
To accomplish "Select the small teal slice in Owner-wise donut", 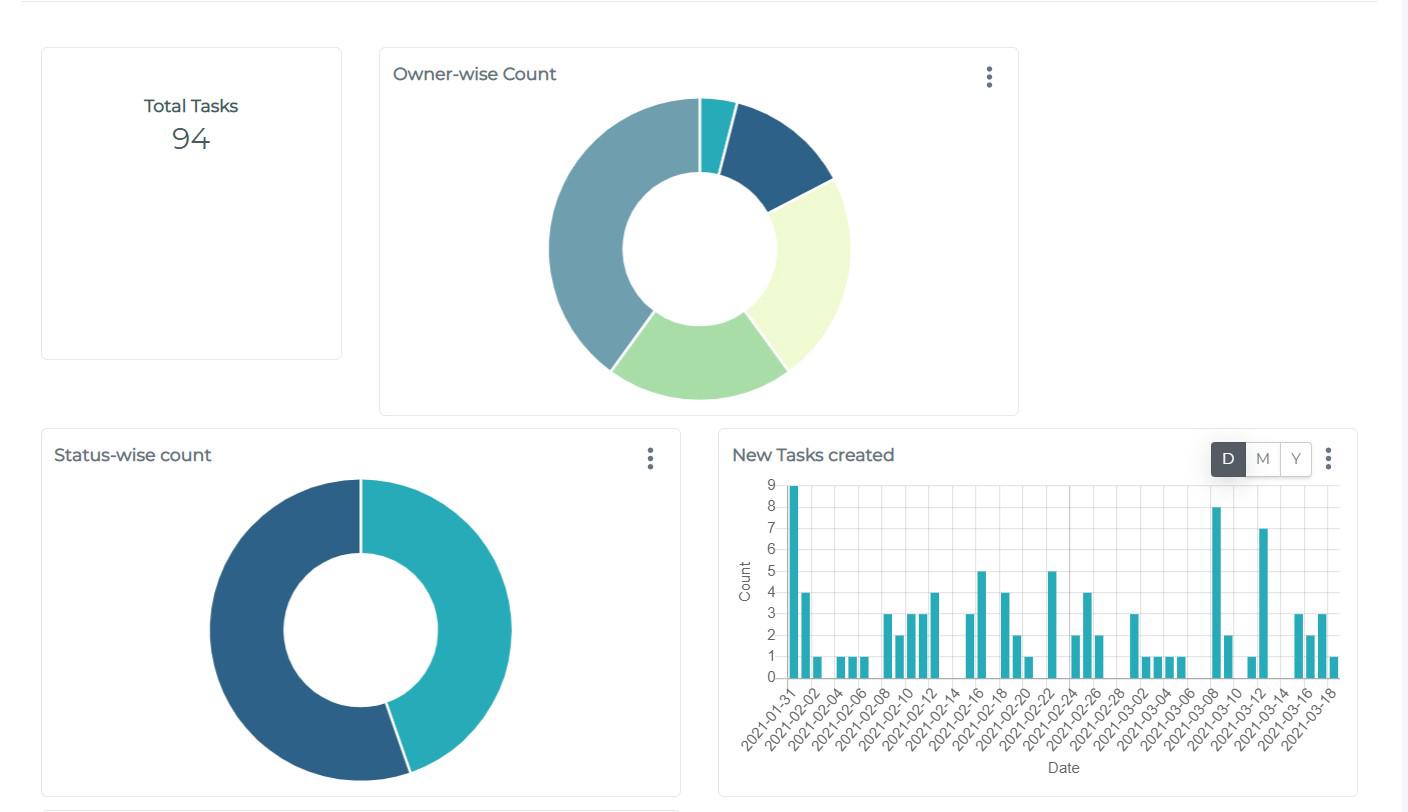I will point(715,135).
